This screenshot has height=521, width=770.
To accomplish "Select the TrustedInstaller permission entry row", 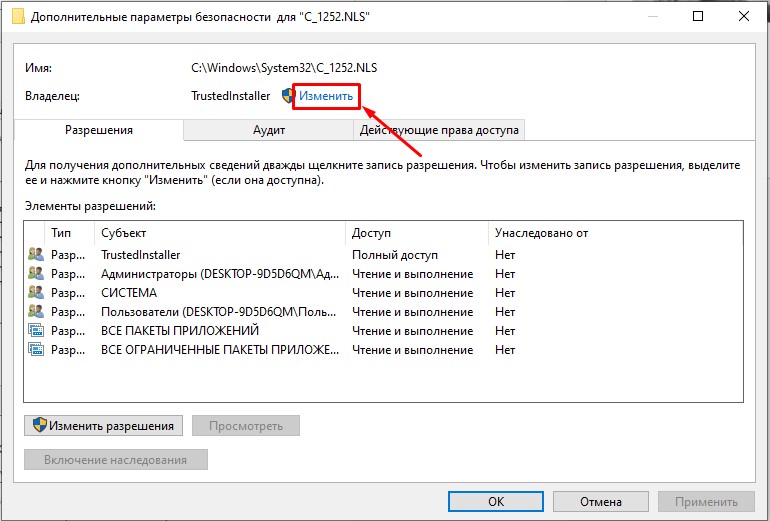I will [383, 255].
